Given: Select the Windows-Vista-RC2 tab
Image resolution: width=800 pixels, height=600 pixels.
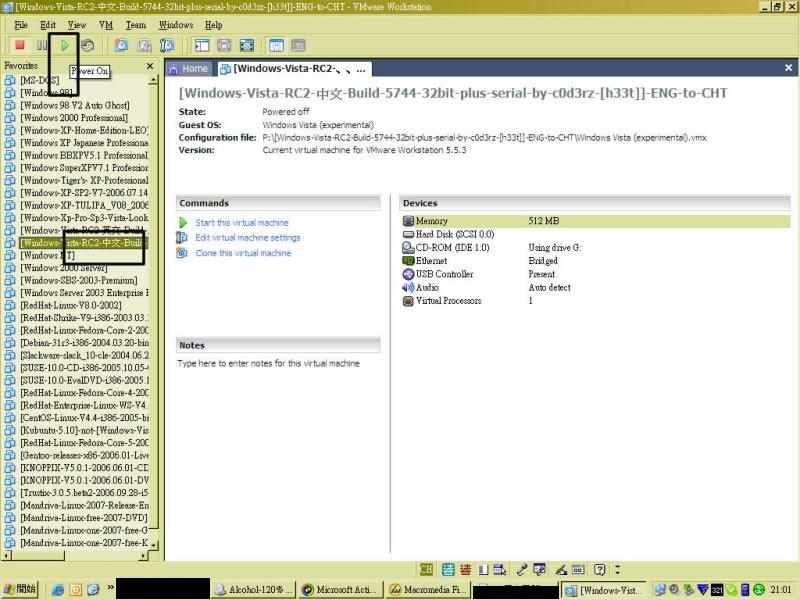Looking at the screenshot, I should tap(293, 69).
